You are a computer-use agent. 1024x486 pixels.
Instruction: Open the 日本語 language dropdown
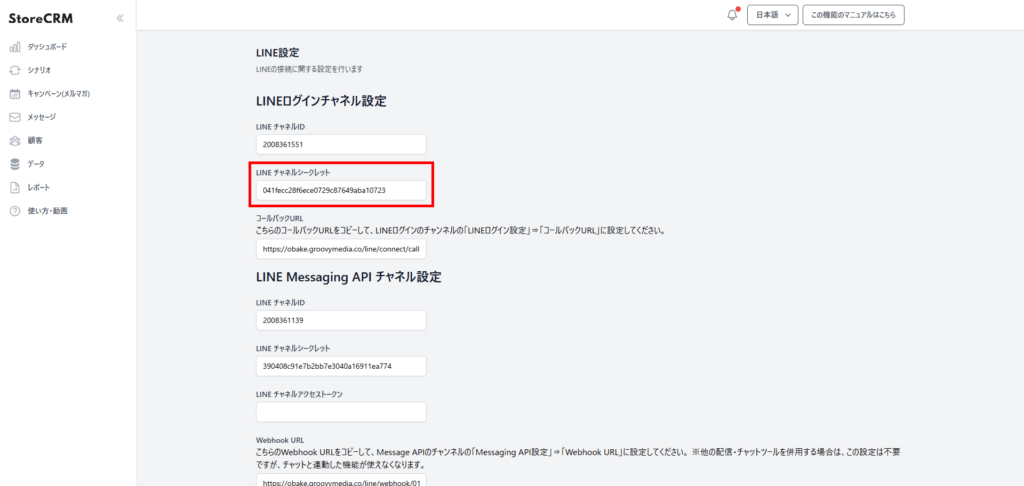[771, 15]
